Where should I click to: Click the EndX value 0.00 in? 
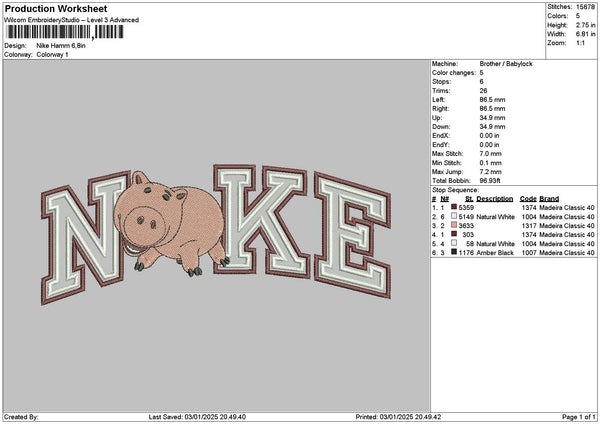(489, 136)
